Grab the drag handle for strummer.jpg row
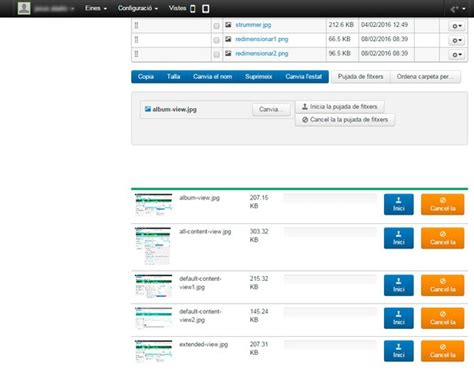Viewport: 474px width, 370px height. (x=136, y=25)
